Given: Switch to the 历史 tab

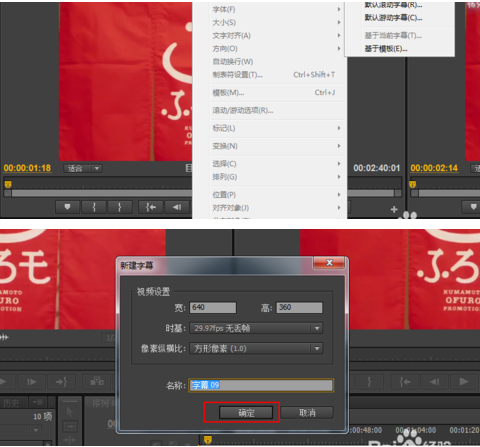Looking at the screenshot, I should pos(11,403).
